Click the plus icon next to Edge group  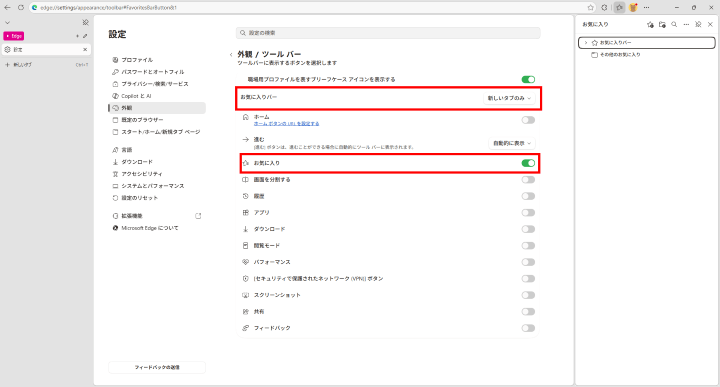(77, 36)
